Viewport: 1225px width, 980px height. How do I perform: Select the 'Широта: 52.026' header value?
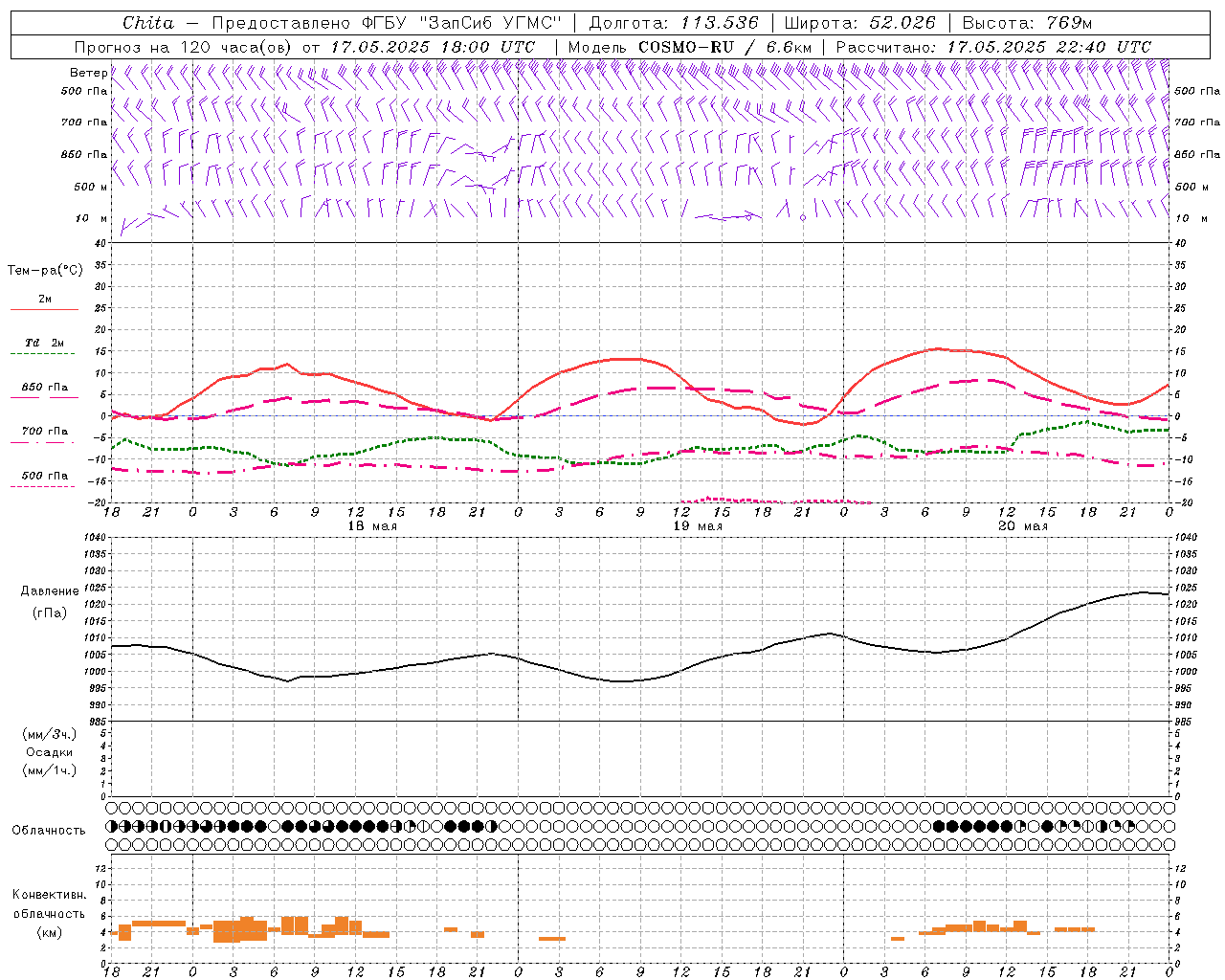pos(859,23)
